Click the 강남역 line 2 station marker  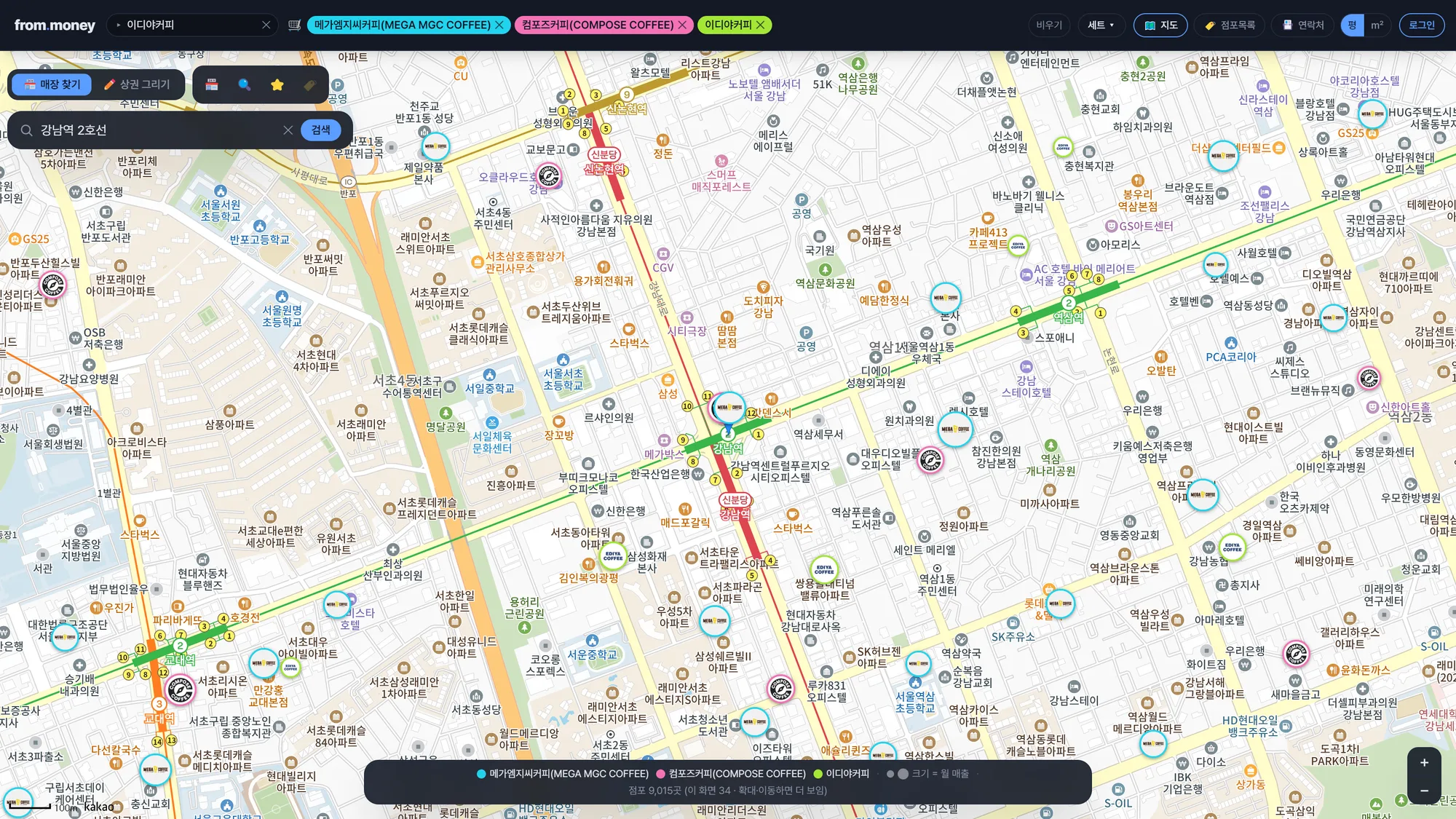coord(728,435)
